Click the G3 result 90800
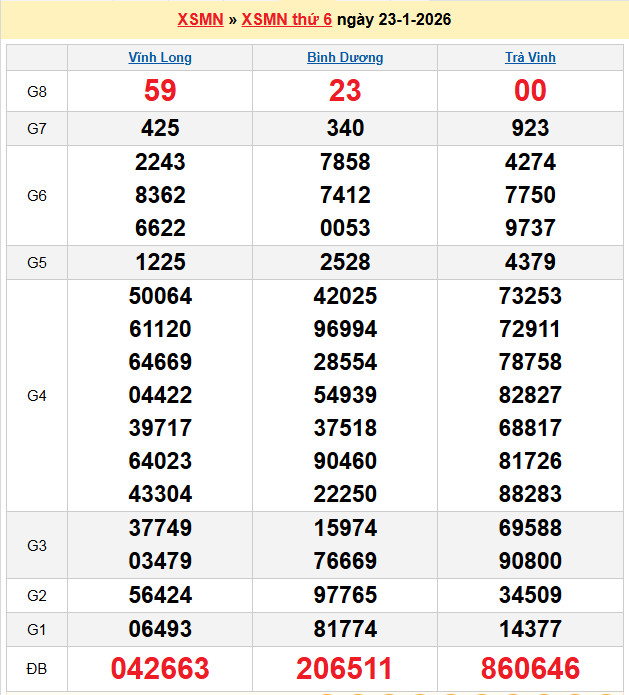629x695 pixels. click(x=530, y=561)
